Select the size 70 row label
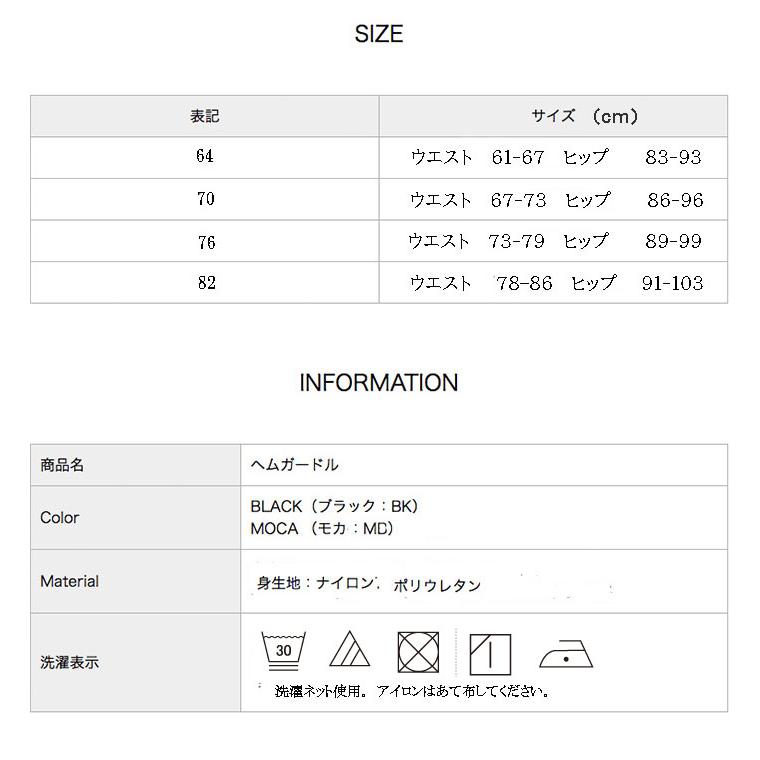 tap(205, 199)
